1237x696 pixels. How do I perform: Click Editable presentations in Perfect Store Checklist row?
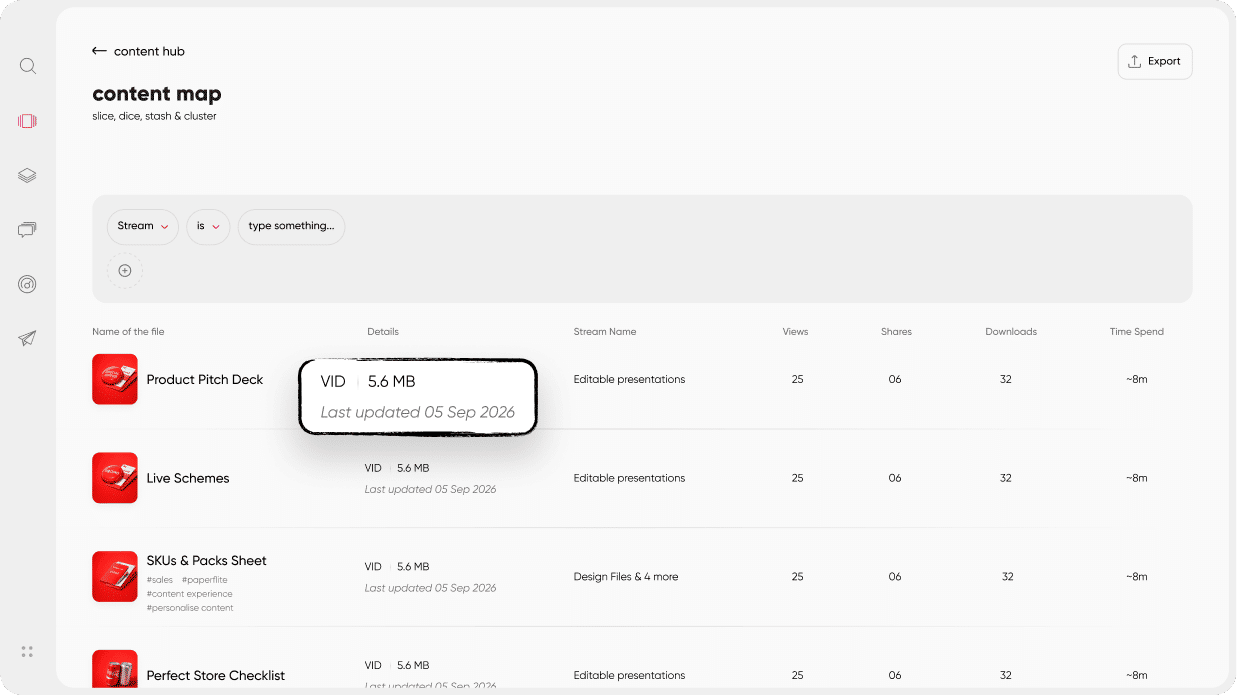pos(629,676)
